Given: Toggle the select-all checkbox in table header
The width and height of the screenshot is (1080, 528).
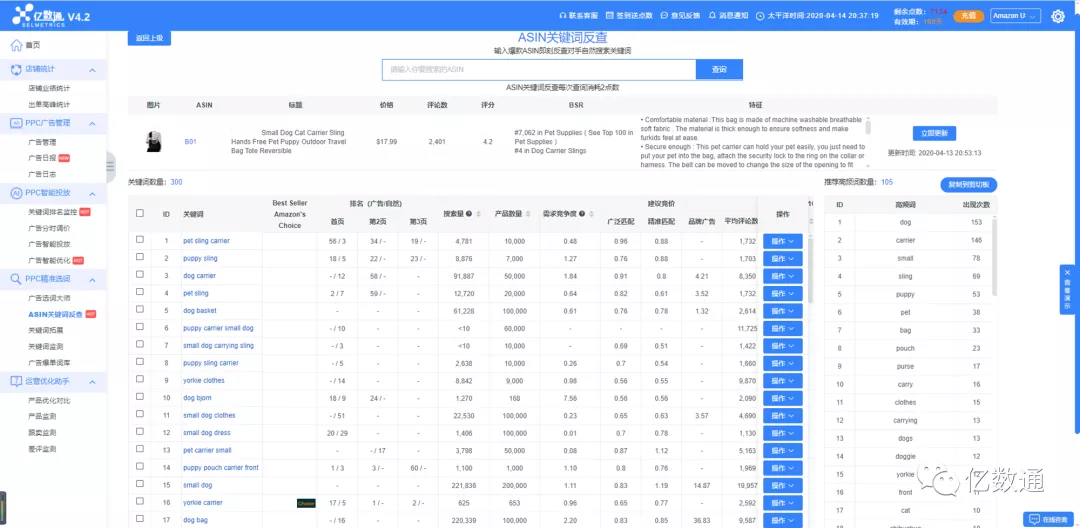Looking at the screenshot, I should (140, 213).
